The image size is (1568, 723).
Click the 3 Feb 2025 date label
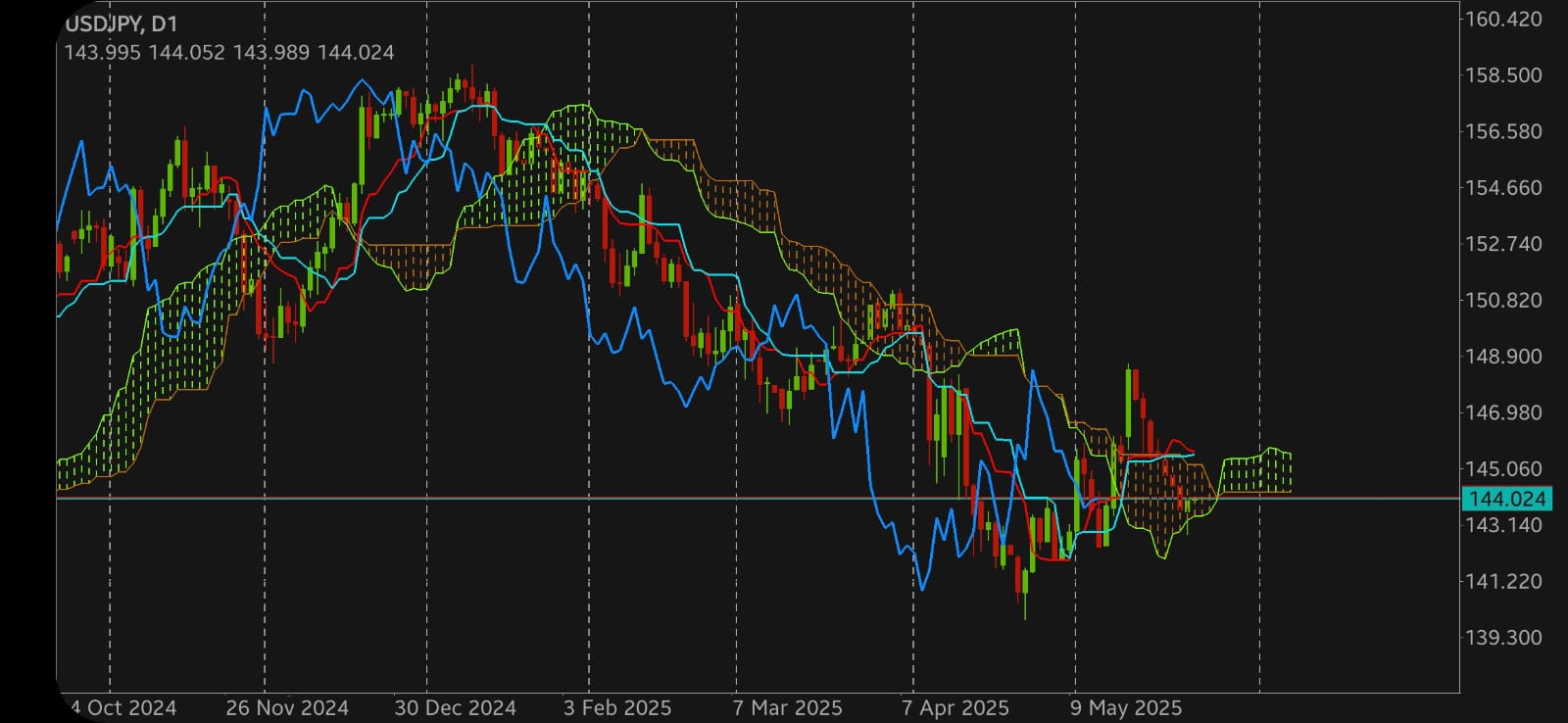click(x=617, y=707)
